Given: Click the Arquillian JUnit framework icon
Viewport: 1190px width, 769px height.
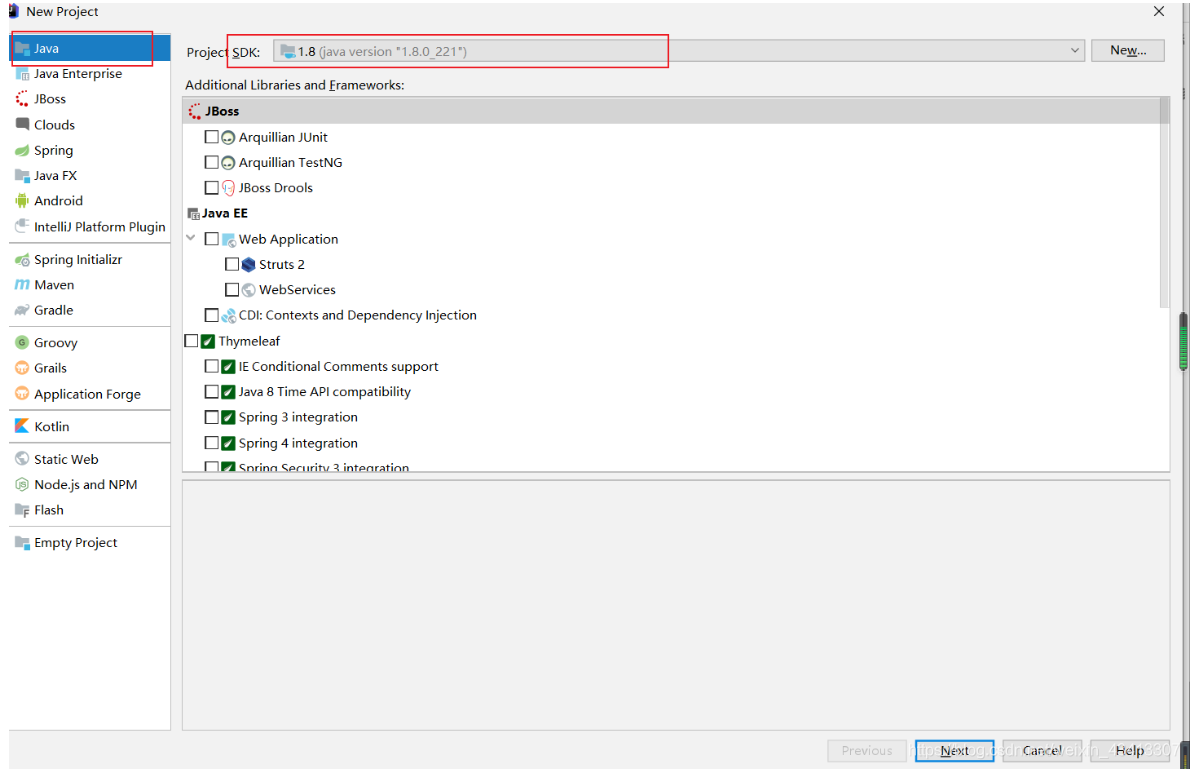Looking at the screenshot, I should tap(228, 137).
